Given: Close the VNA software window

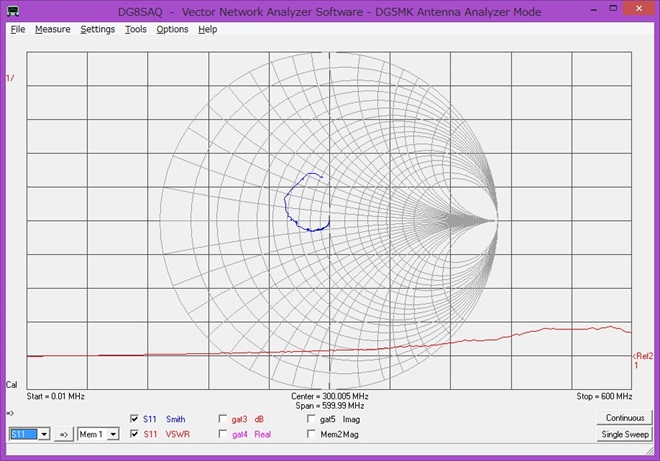Looking at the screenshot, I should 639,8.
